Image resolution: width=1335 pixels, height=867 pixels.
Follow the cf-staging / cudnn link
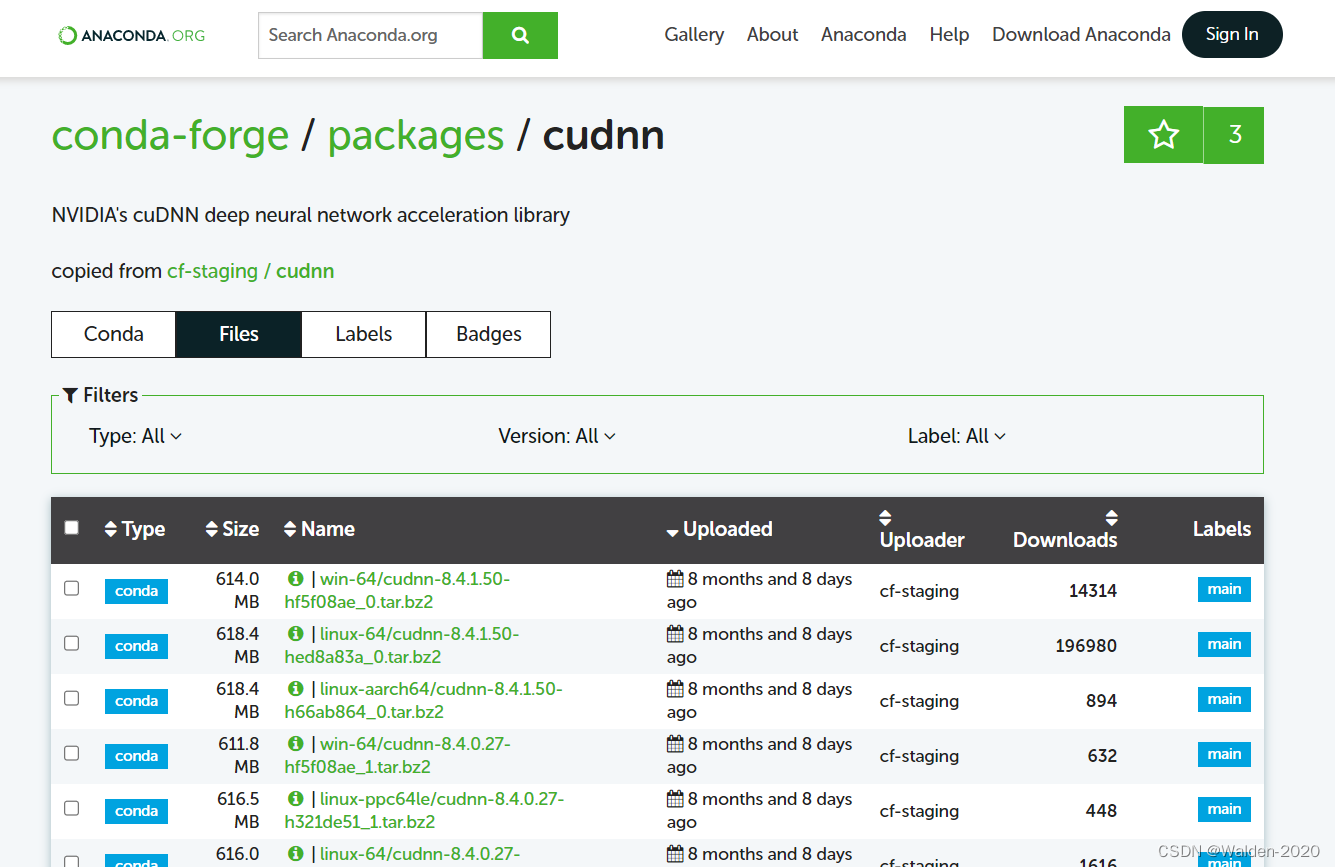click(251, 271)
